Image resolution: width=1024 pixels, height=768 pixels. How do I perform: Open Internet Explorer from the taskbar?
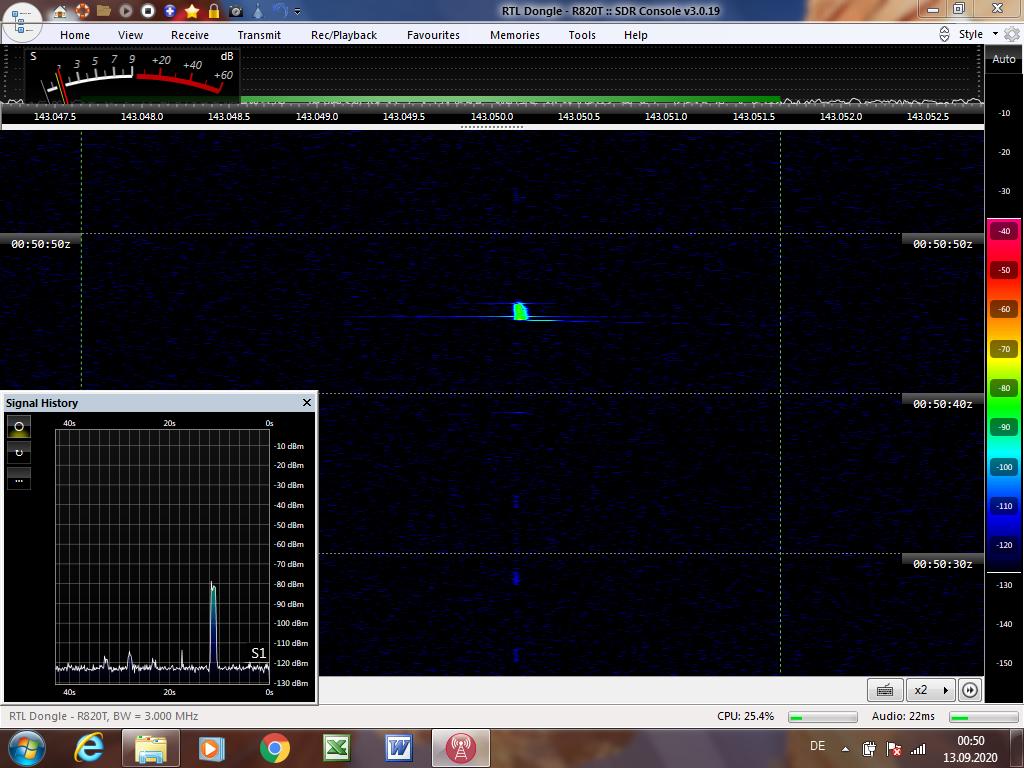tap(89, 748)
